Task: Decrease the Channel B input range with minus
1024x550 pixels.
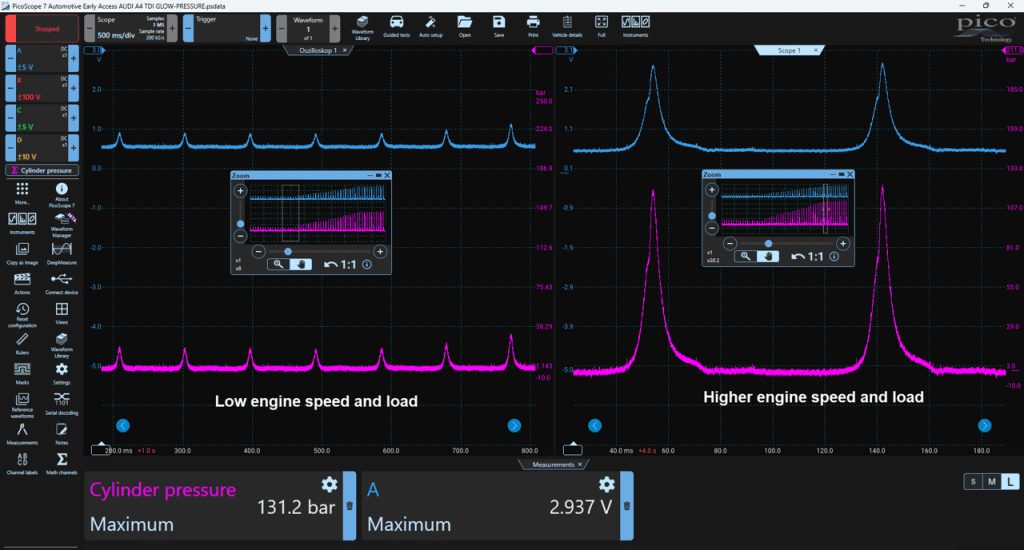Action: click(x=10, y=88)
